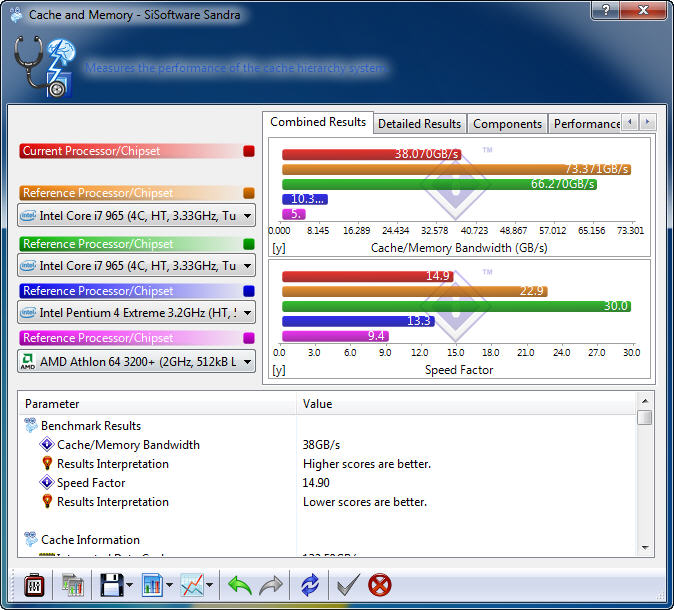Viewport: 674px width, 610px height.
Task: Click the lightbulb icon beside 'Higher scores are better'
Action: click(x=47, y=463)
